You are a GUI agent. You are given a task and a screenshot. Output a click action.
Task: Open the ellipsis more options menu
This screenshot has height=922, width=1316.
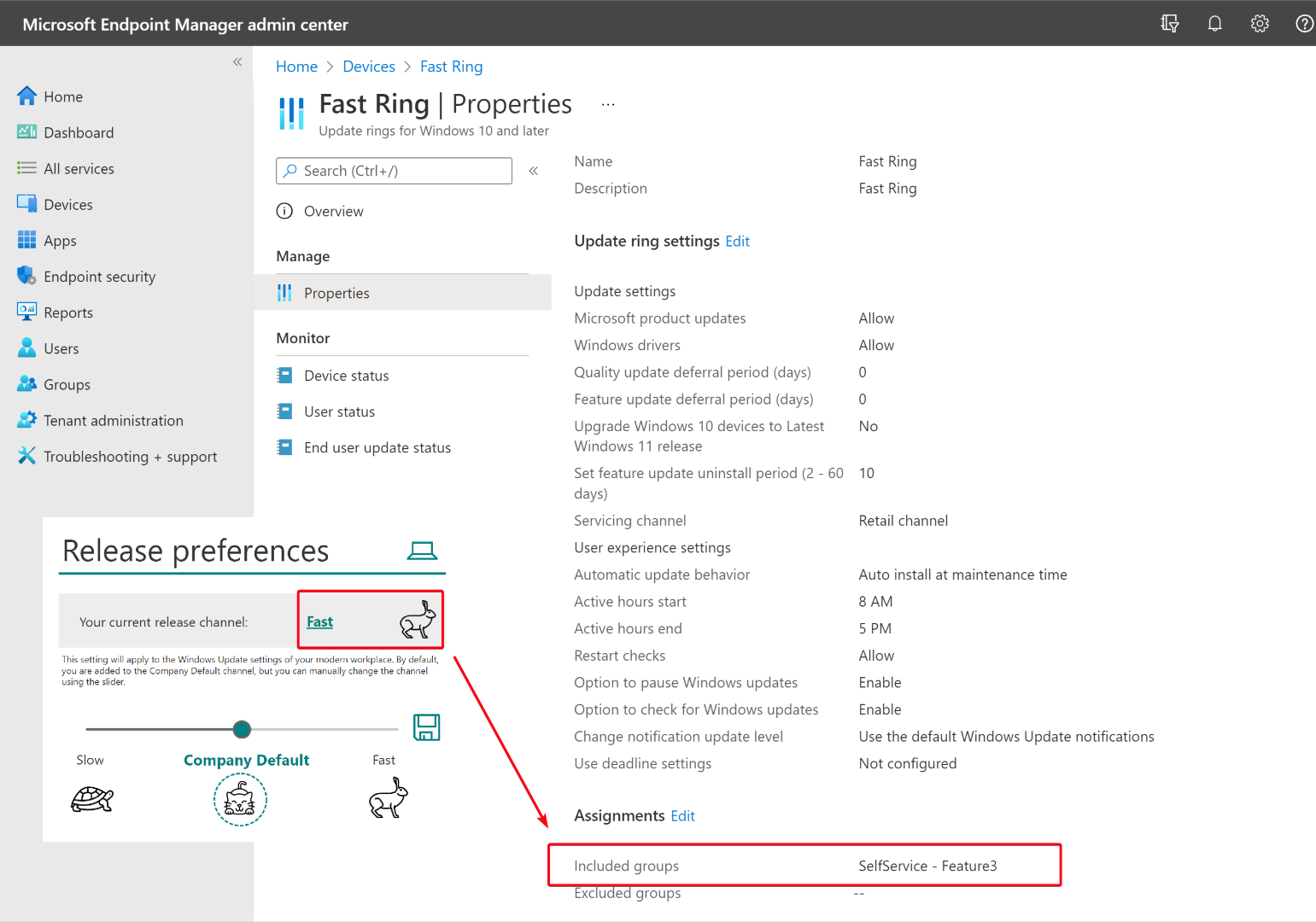(608, 104)
